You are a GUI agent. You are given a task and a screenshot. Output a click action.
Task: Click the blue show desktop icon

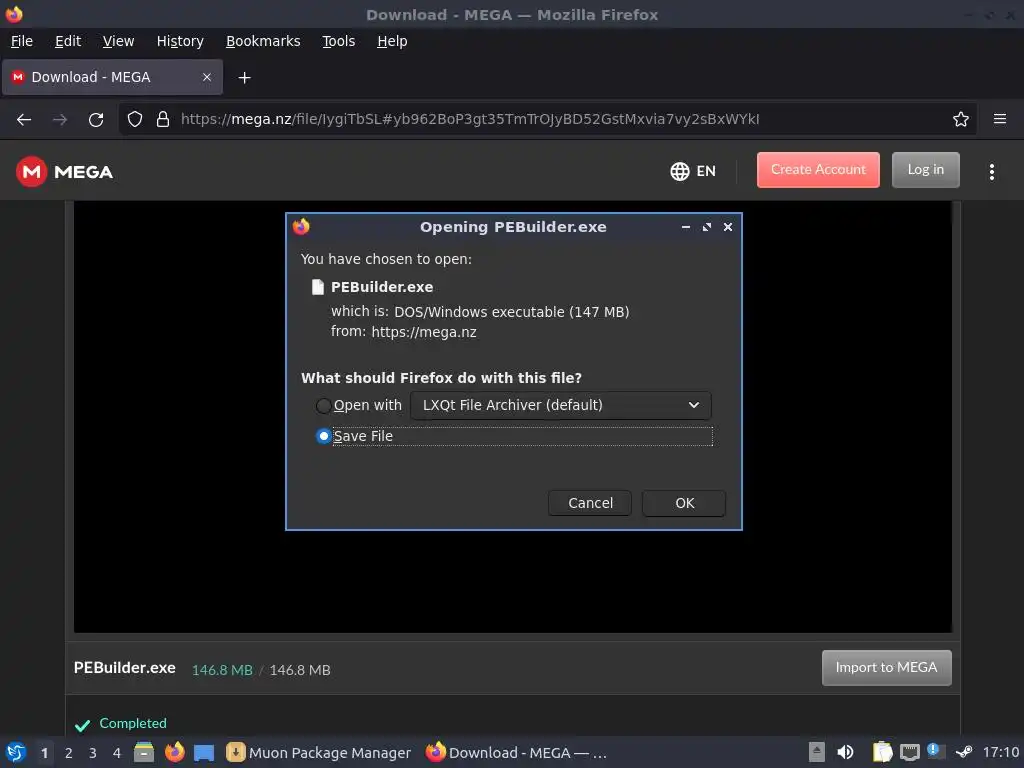(x=204, y=753)
